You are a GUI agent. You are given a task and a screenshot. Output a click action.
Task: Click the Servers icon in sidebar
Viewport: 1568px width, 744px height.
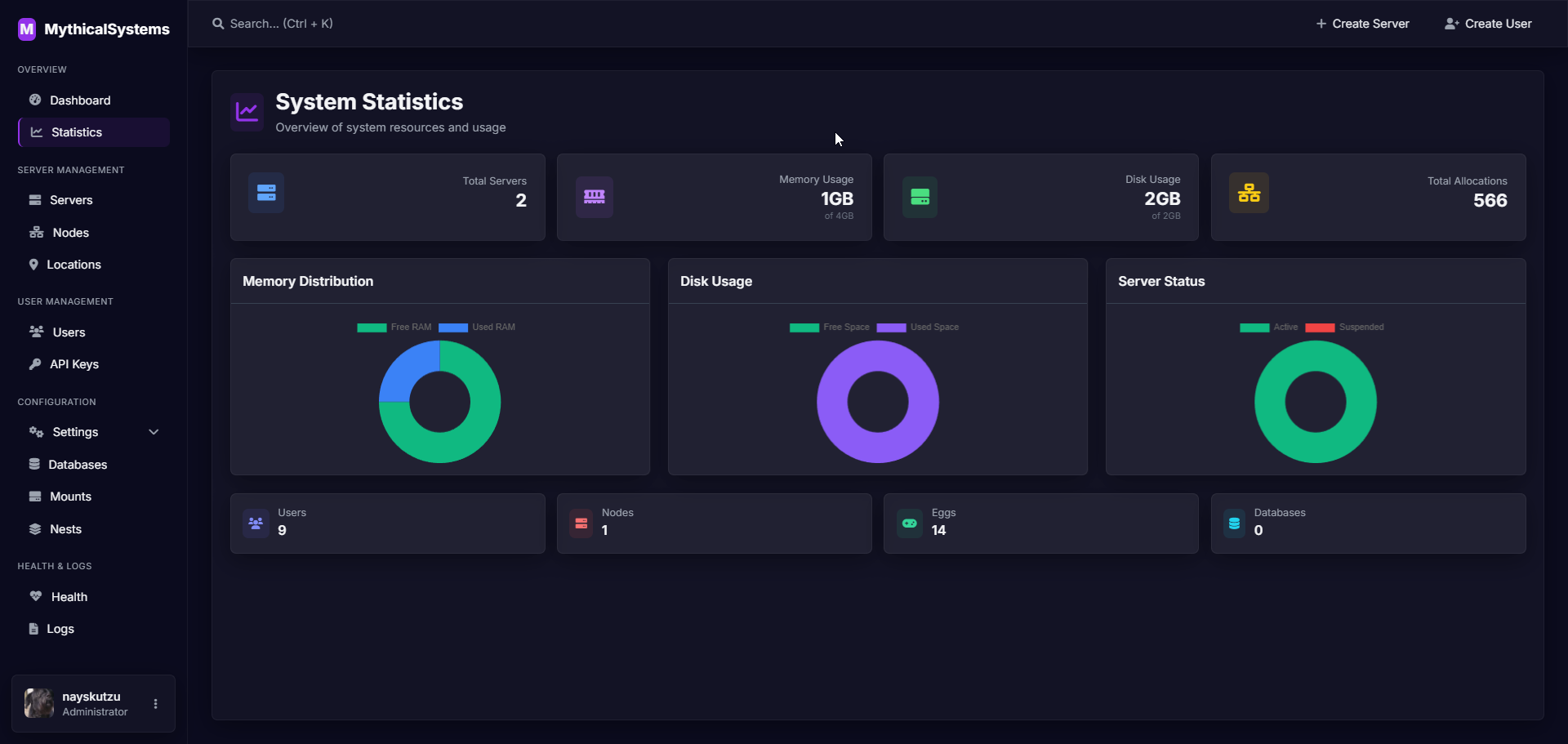point(35,200)
